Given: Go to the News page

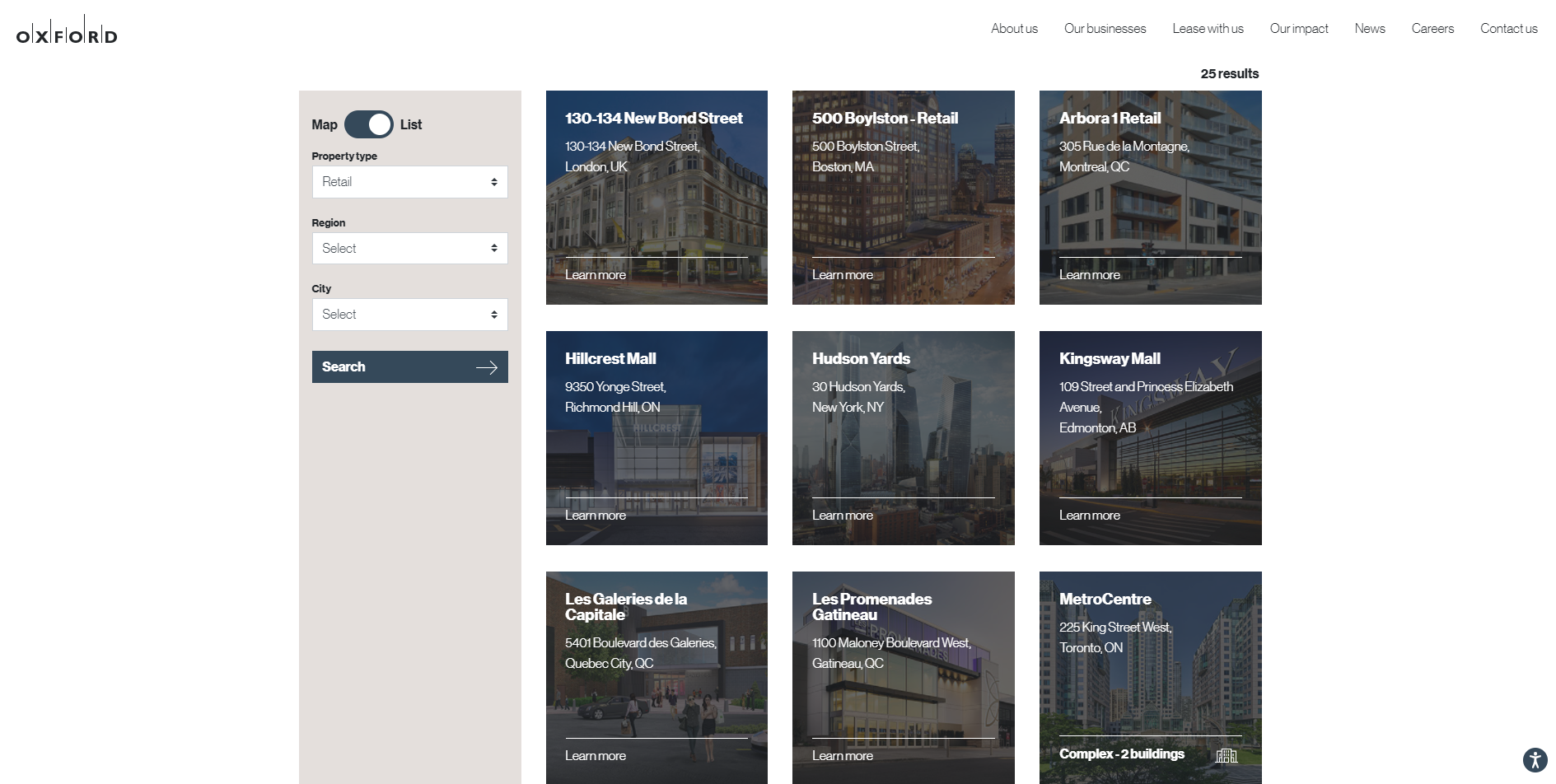Looking at the screenshot, I should (x=1370, y=29).
